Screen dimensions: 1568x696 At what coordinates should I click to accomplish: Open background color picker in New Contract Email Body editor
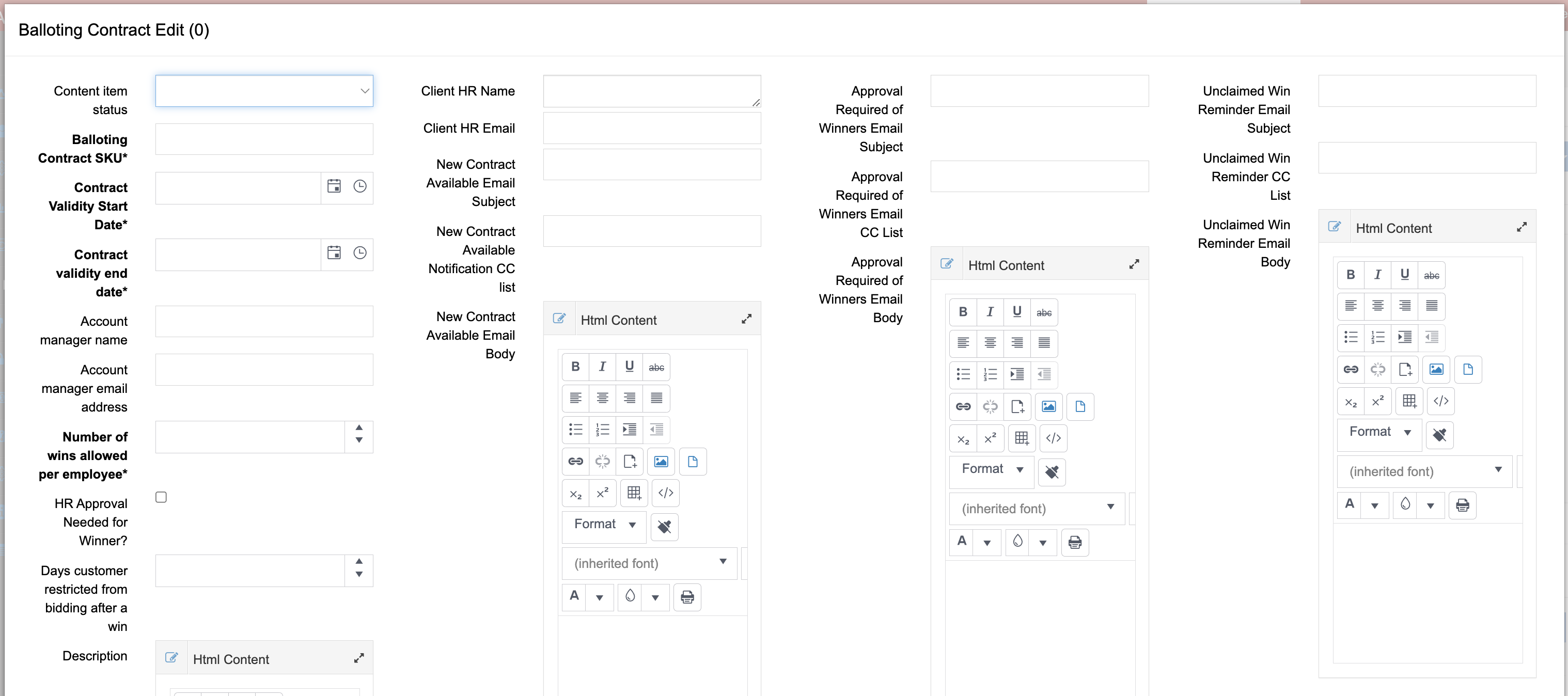pos(655,597)
